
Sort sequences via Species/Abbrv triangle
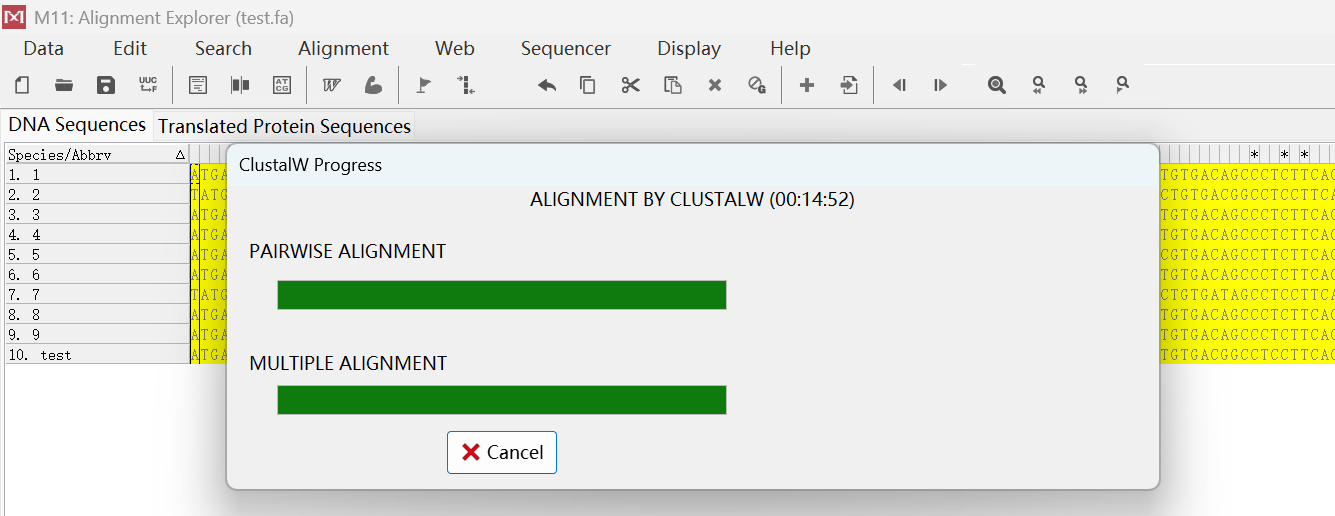pyautogui.click(x=180, y=155)
